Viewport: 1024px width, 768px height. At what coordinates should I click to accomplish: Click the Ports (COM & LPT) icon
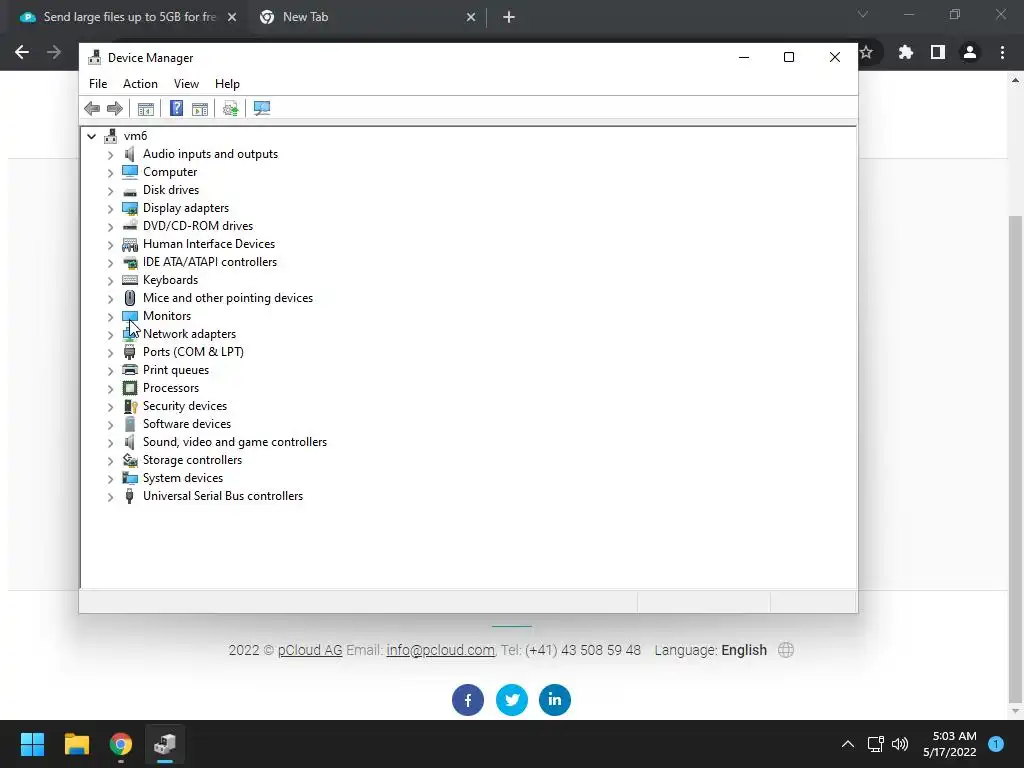coord(130,352)
